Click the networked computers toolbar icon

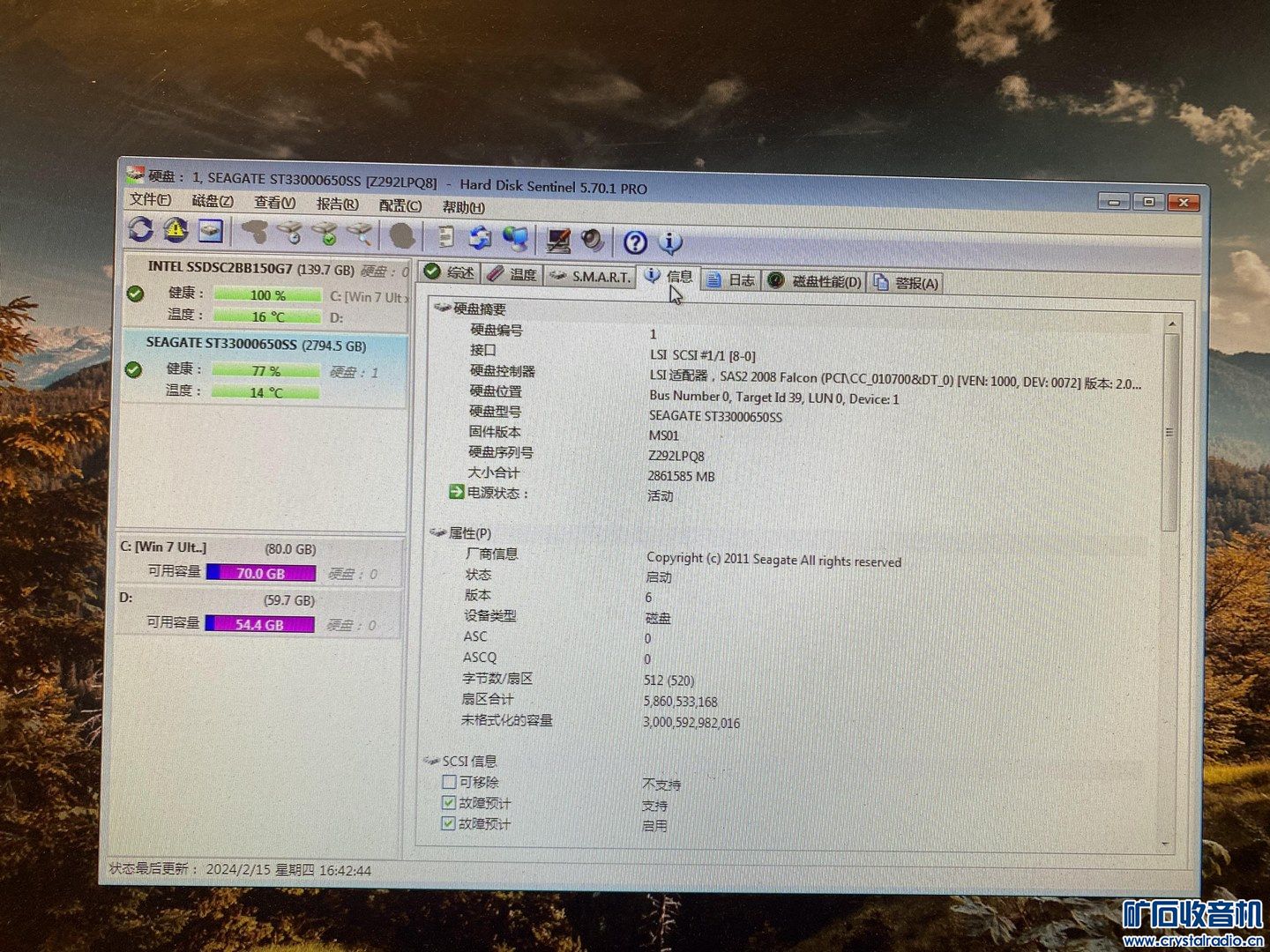coord(515,238)
